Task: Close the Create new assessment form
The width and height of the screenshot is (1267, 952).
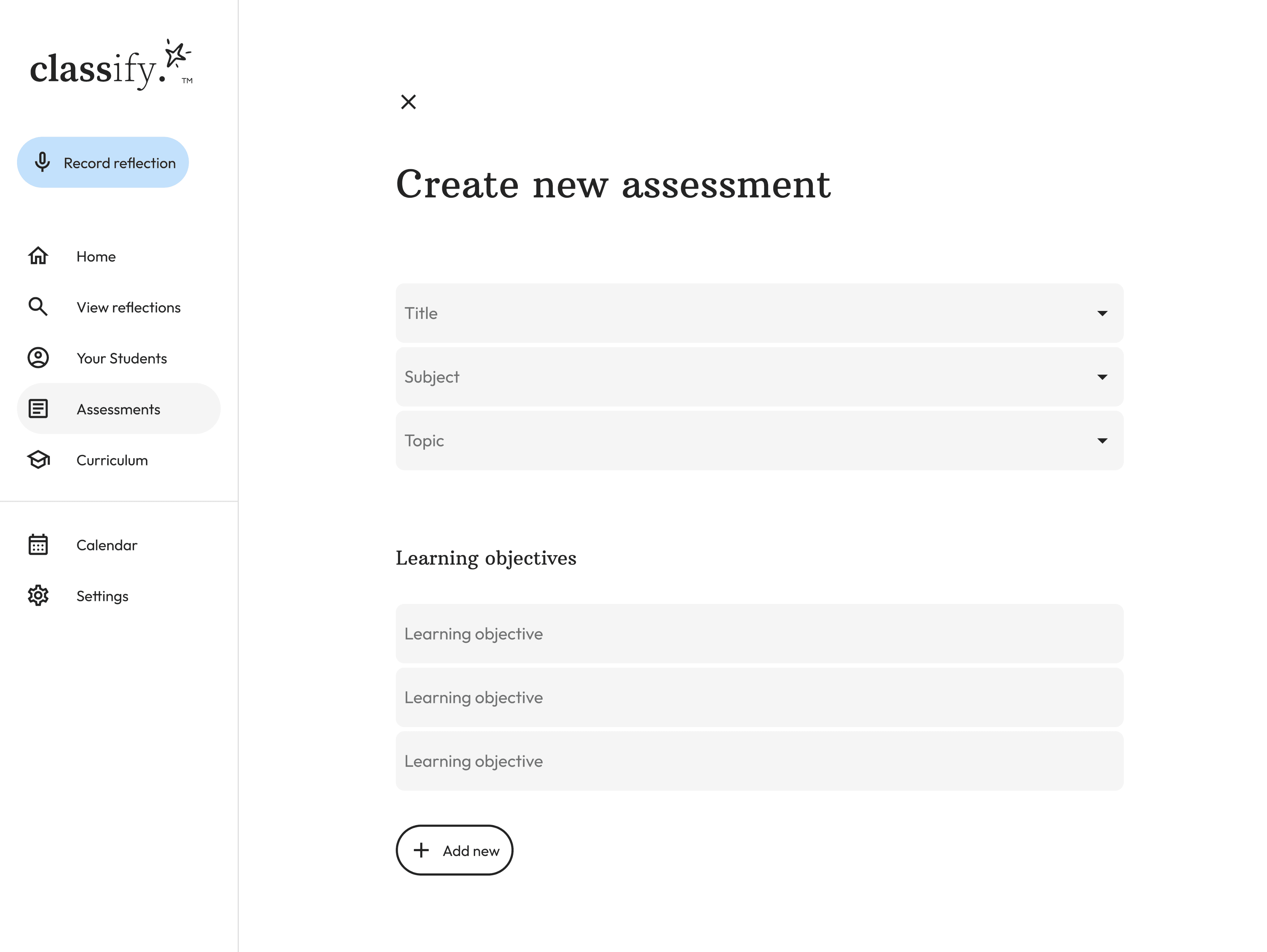Action: point(408,102)
